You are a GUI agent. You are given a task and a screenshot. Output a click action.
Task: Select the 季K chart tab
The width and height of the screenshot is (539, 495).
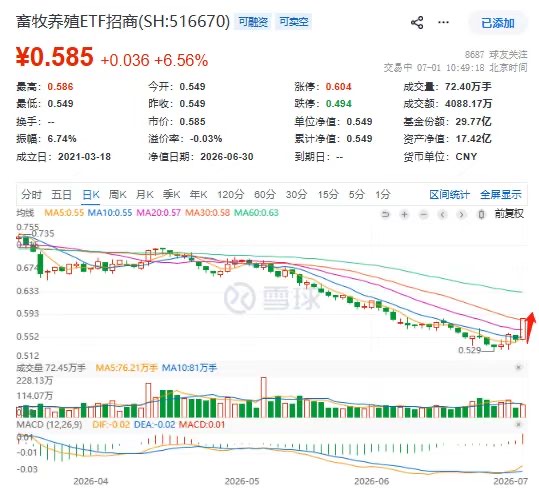coord(171,195)
